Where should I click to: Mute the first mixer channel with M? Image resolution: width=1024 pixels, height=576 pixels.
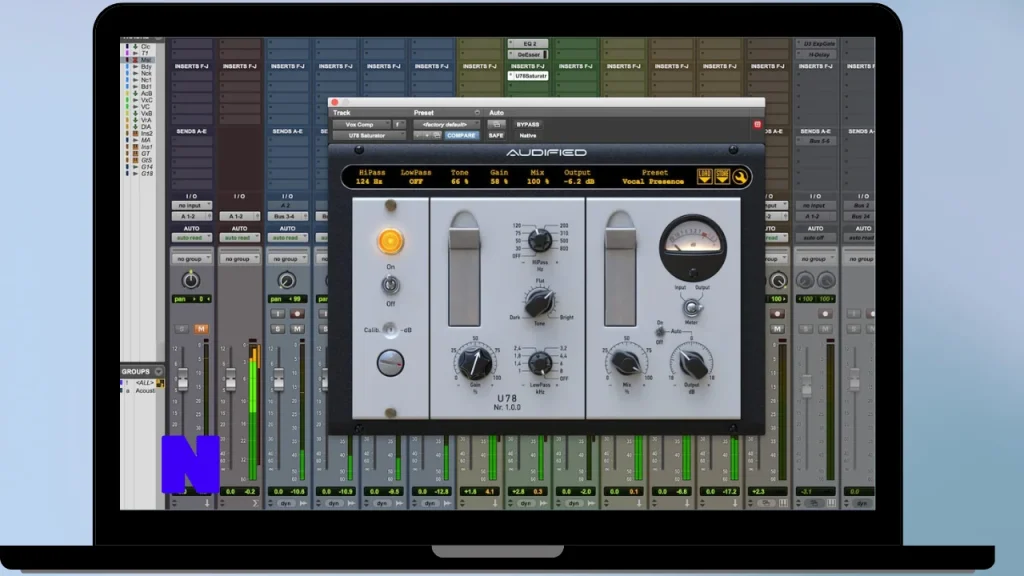(200, 329)
